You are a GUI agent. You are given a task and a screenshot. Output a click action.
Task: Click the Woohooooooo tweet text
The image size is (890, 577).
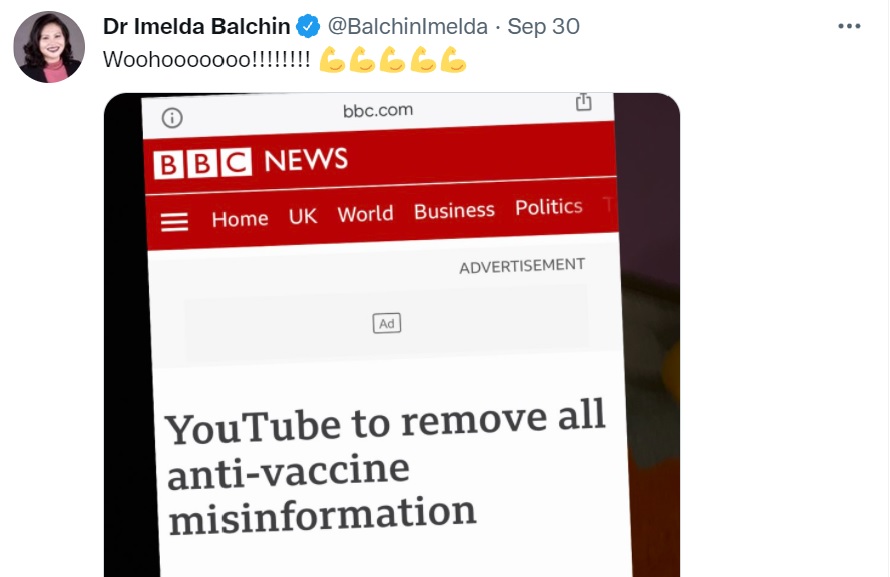click(207, 60)
